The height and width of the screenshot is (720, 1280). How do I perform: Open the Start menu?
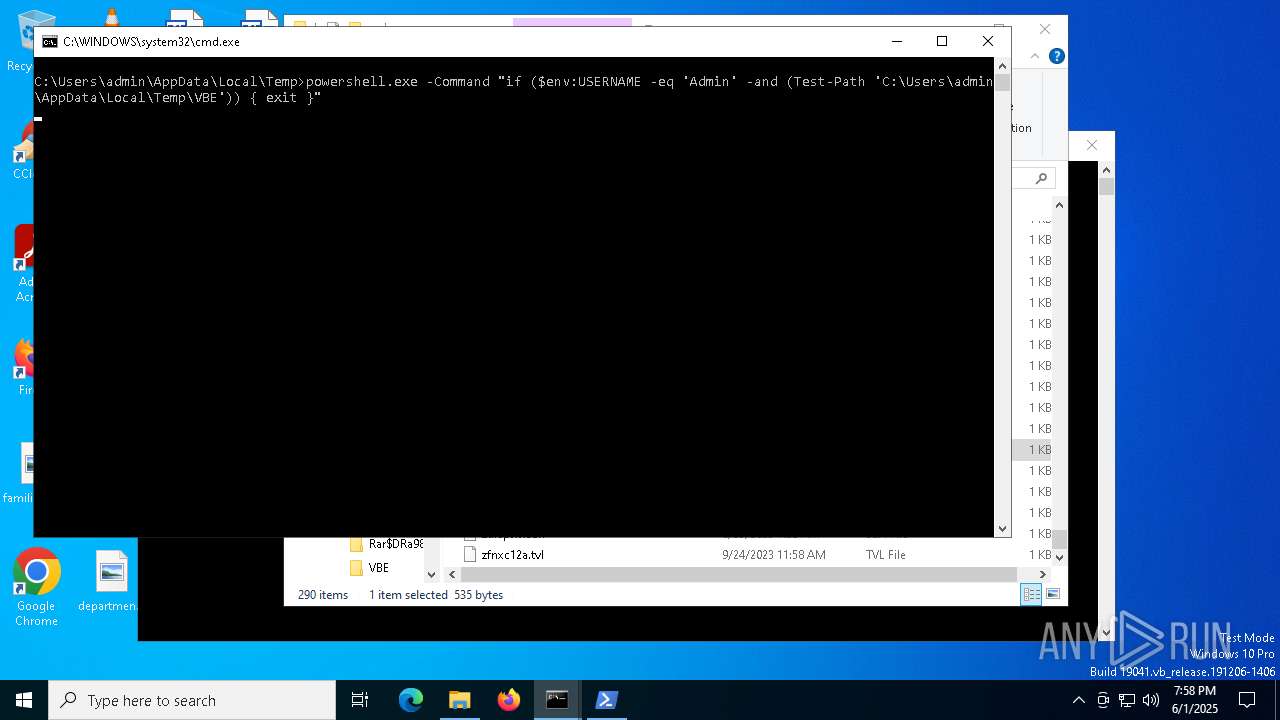24,700
